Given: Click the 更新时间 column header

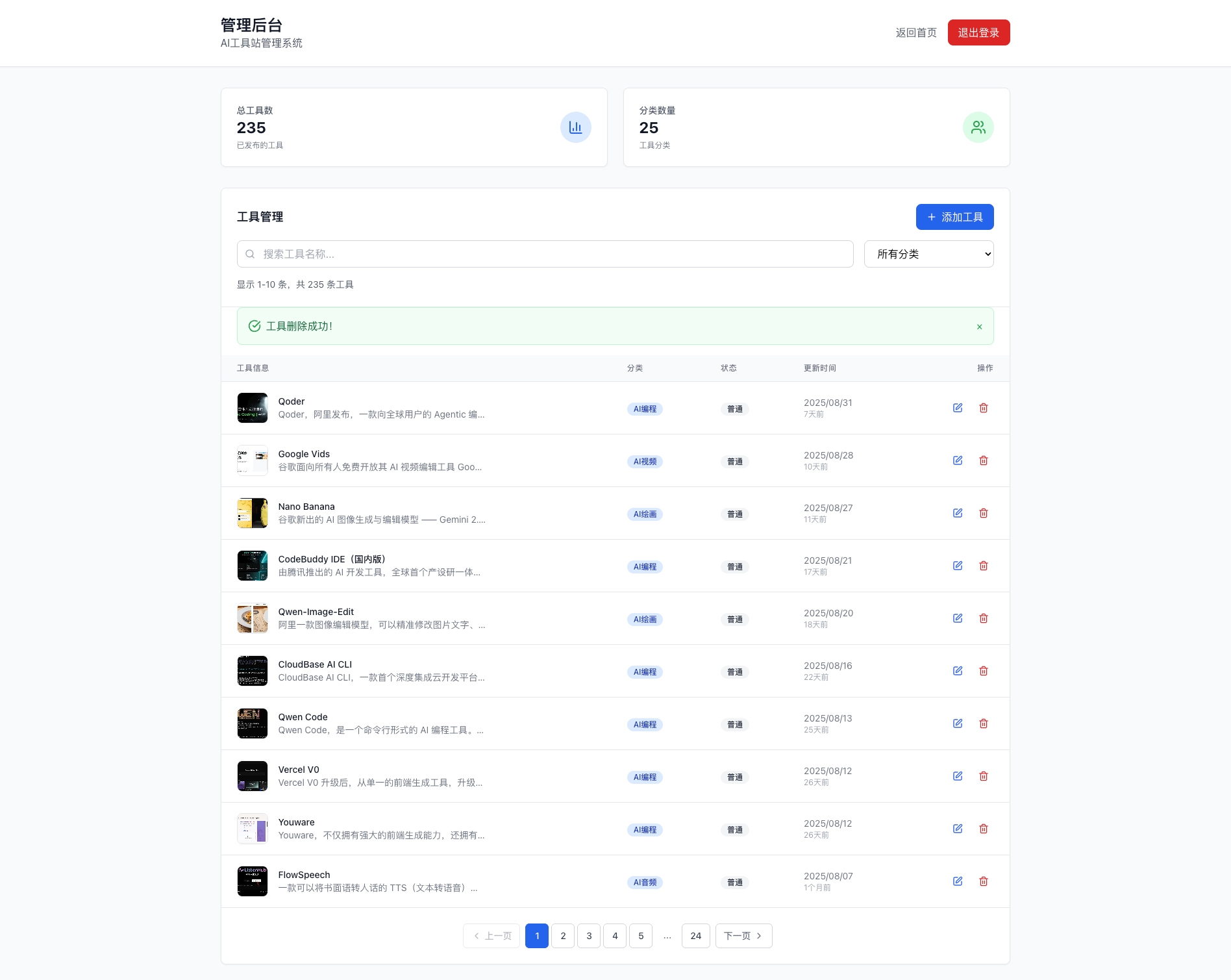Looking at the screenshot, I should point(820,368).
